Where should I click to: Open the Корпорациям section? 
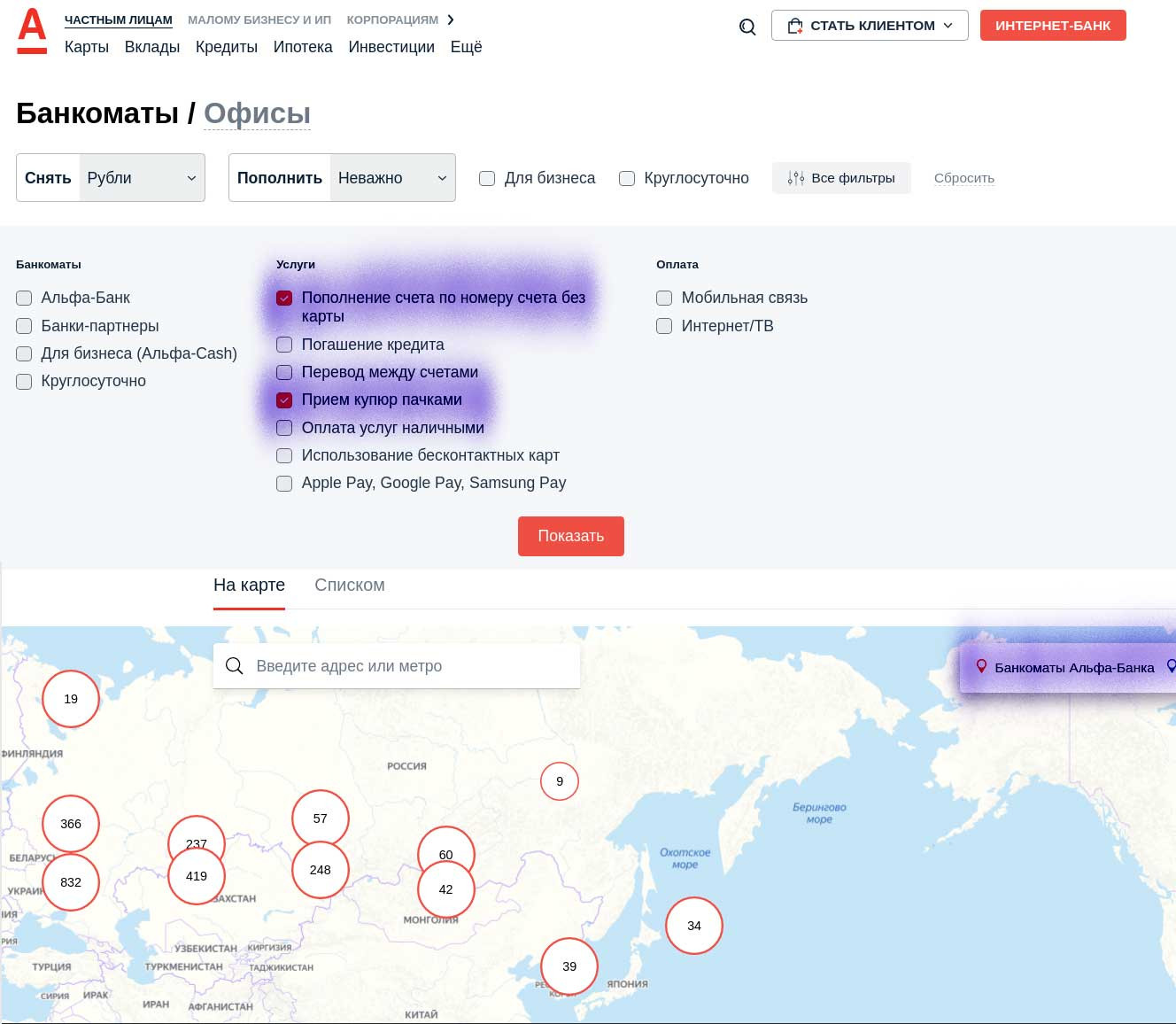392,19
